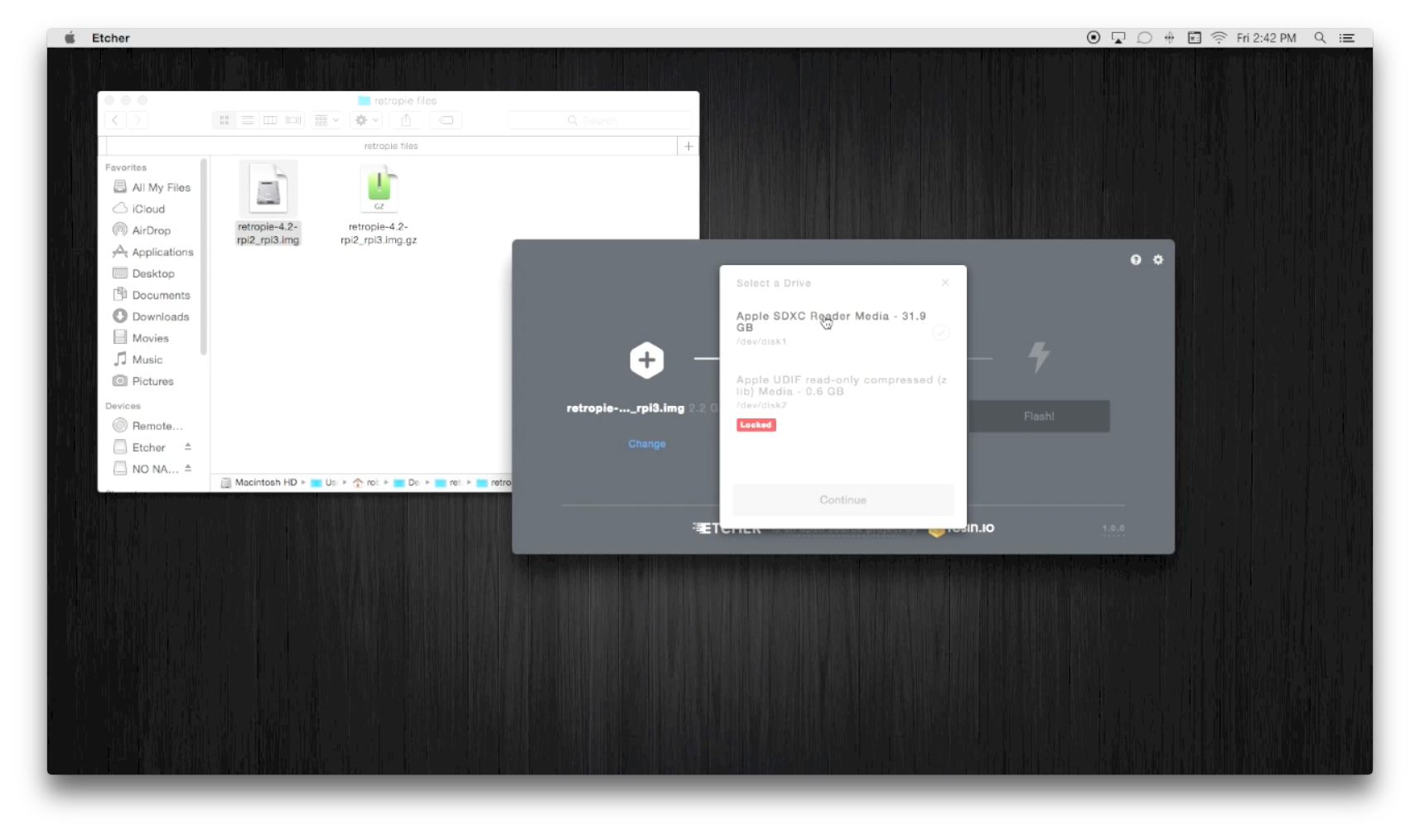The image size is (1420, 840).
Task: Click the flash lightning bolt icon
Action: 1039,357
